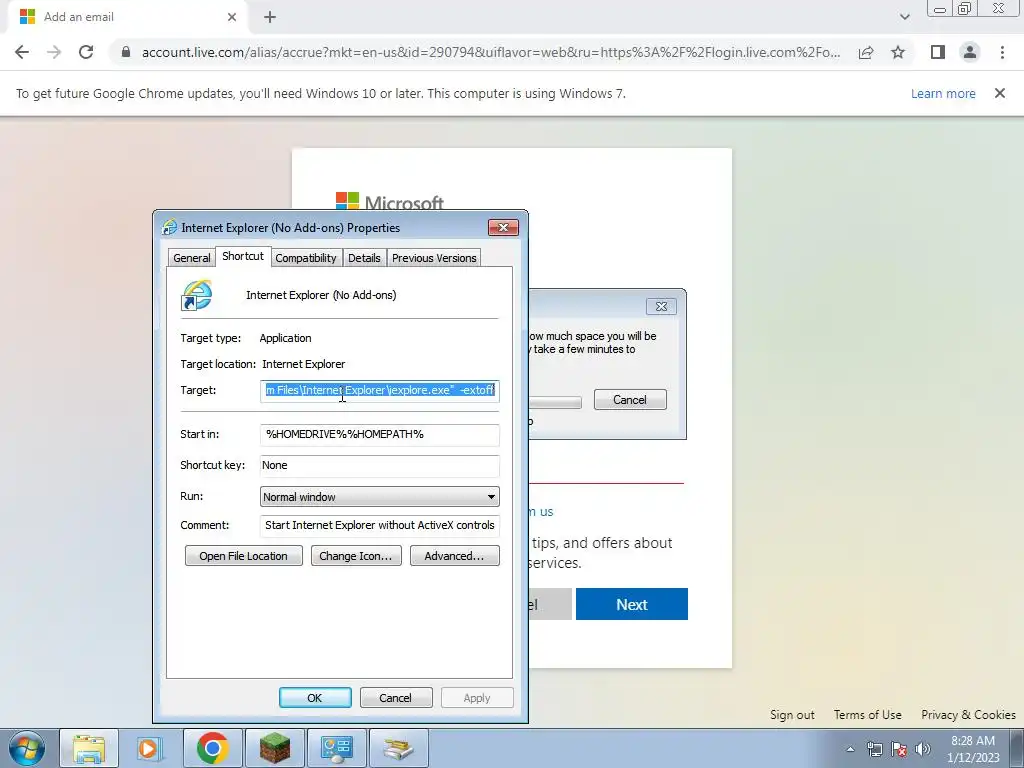This screenshot has height=768, width=1024.
Task: Click Change Icon button
Action: [356, 556]
